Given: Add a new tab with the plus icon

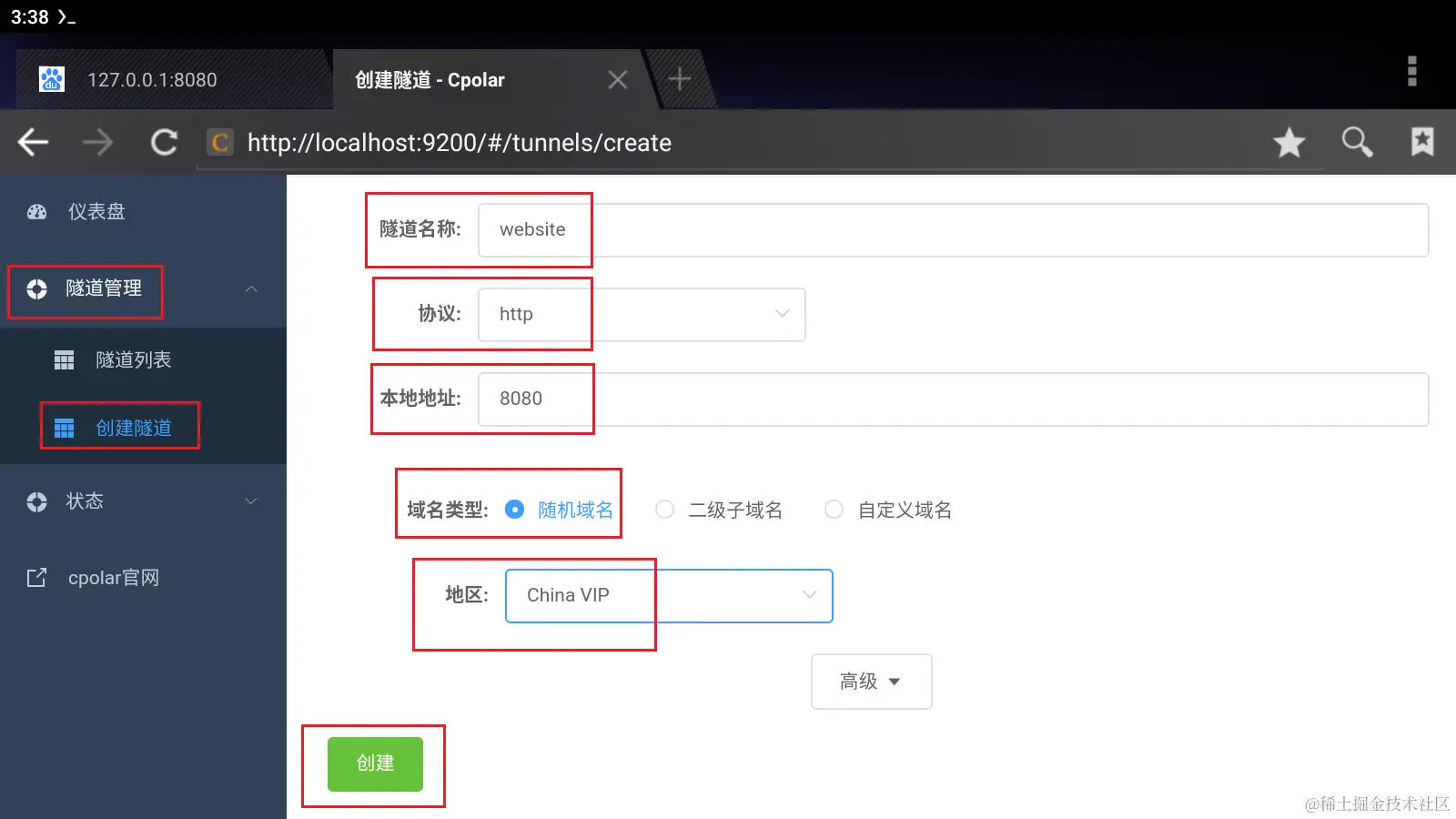Looking at the screenshot, I should coord(680,79).
